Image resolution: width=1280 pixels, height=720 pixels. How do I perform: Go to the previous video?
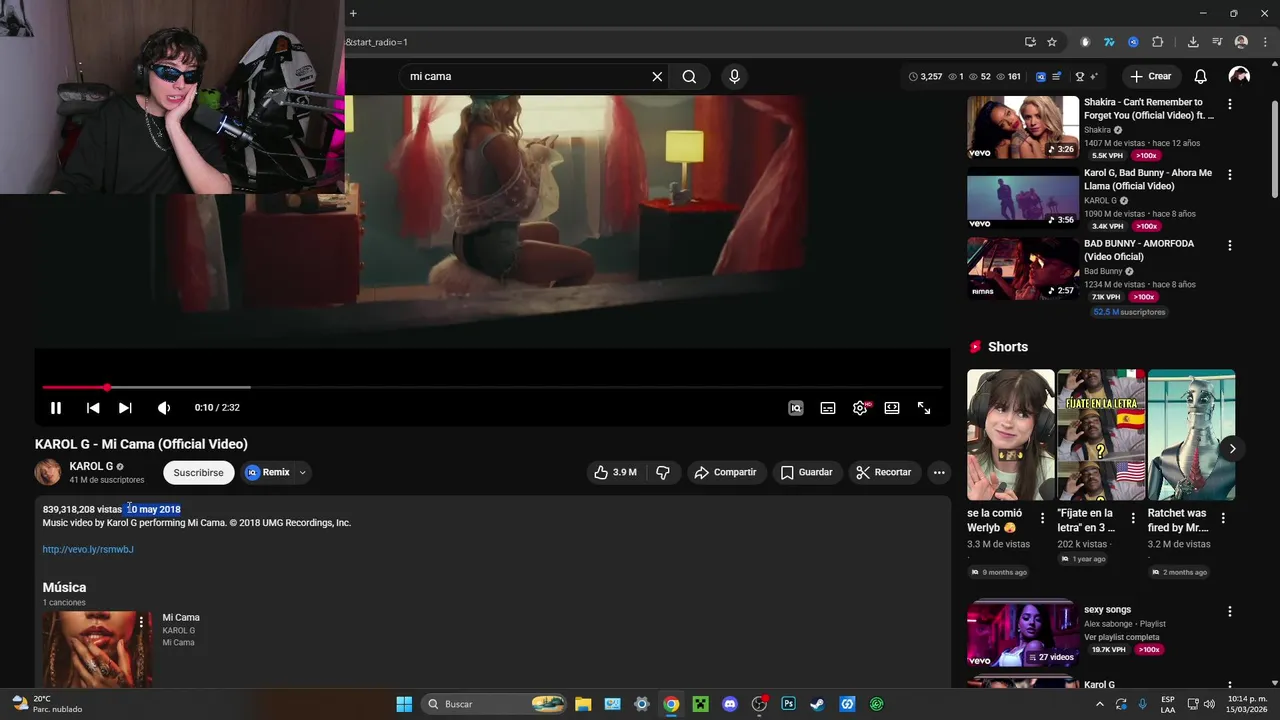click(x=93, y=408)
